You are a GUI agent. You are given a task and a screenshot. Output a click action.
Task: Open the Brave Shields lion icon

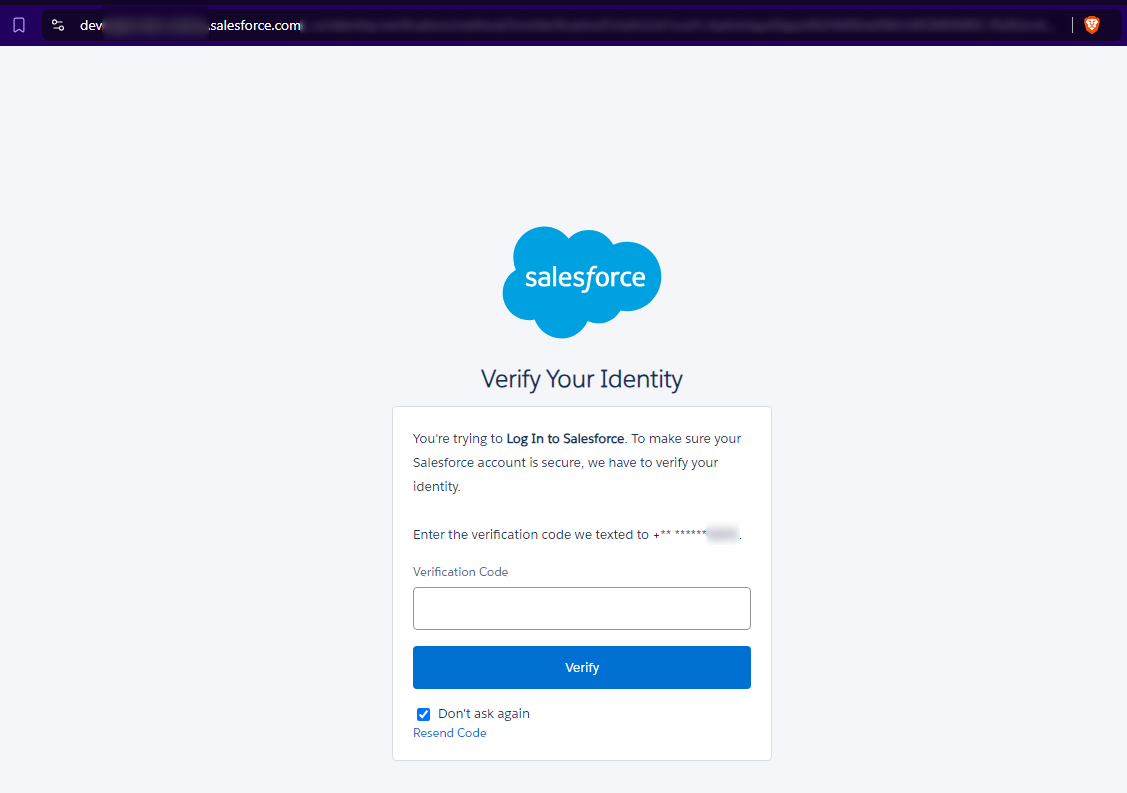1092,25
